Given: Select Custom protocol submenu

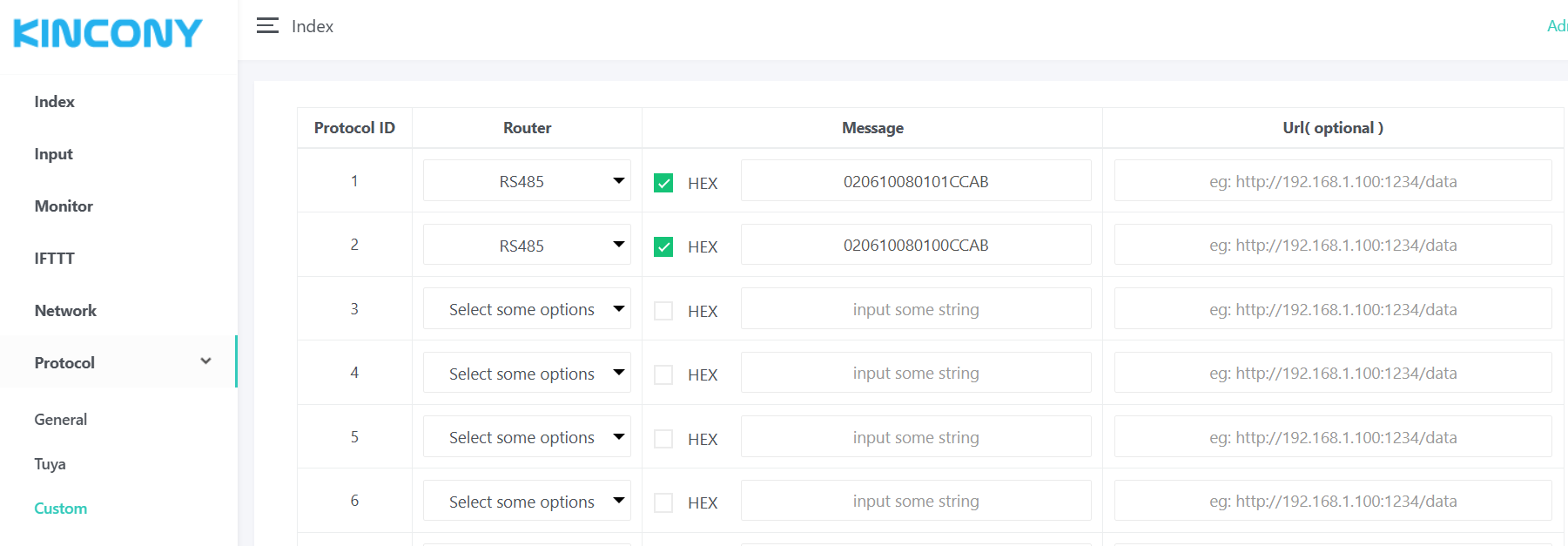Looking at the screenshot, I should (x=60, y=509).
